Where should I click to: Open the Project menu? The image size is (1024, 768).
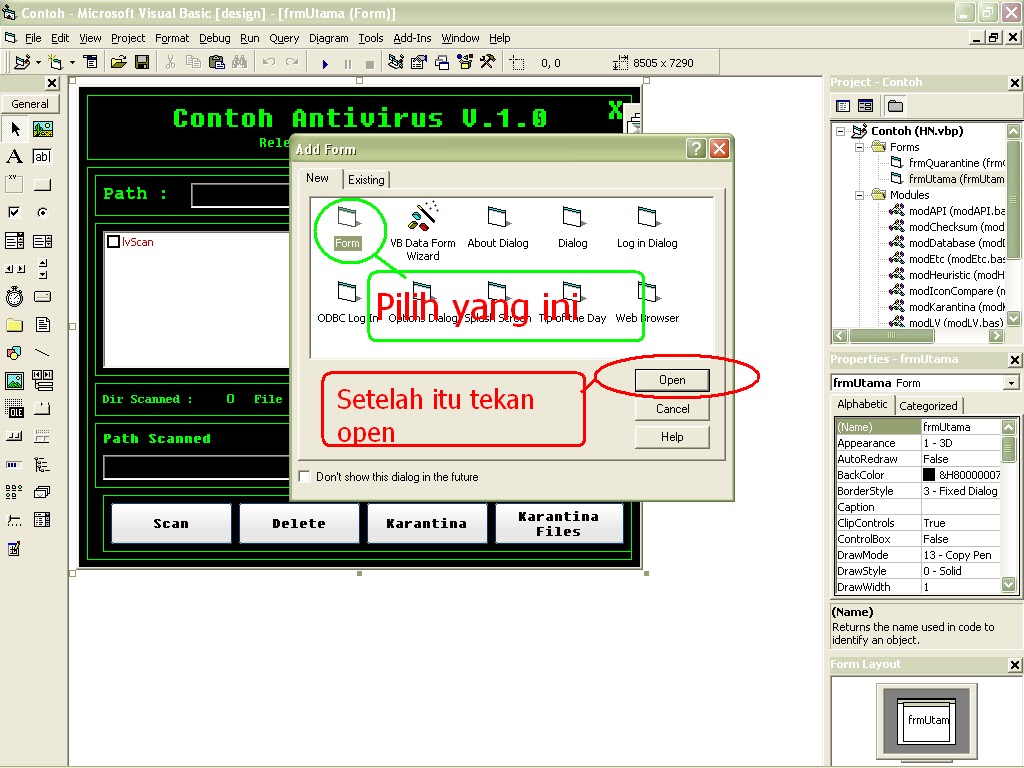[128, 38]
